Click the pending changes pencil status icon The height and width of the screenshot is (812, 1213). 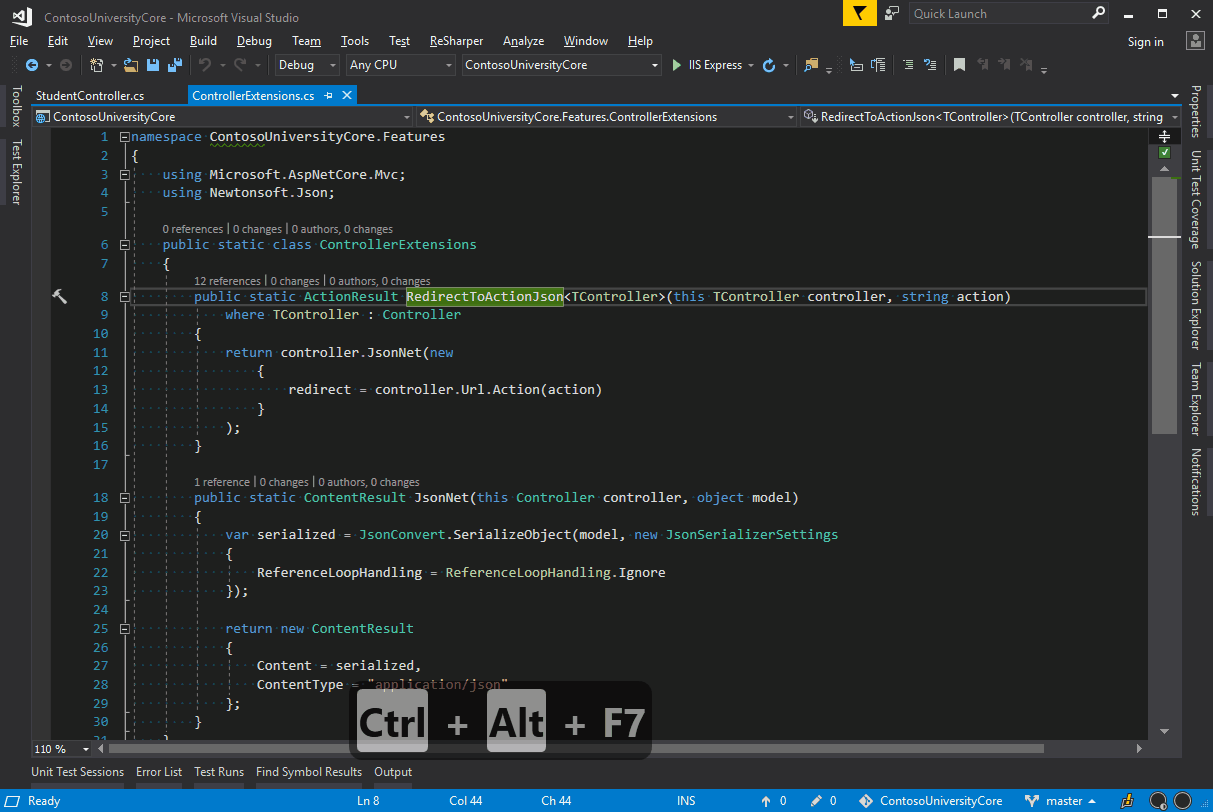pos(816,801)
